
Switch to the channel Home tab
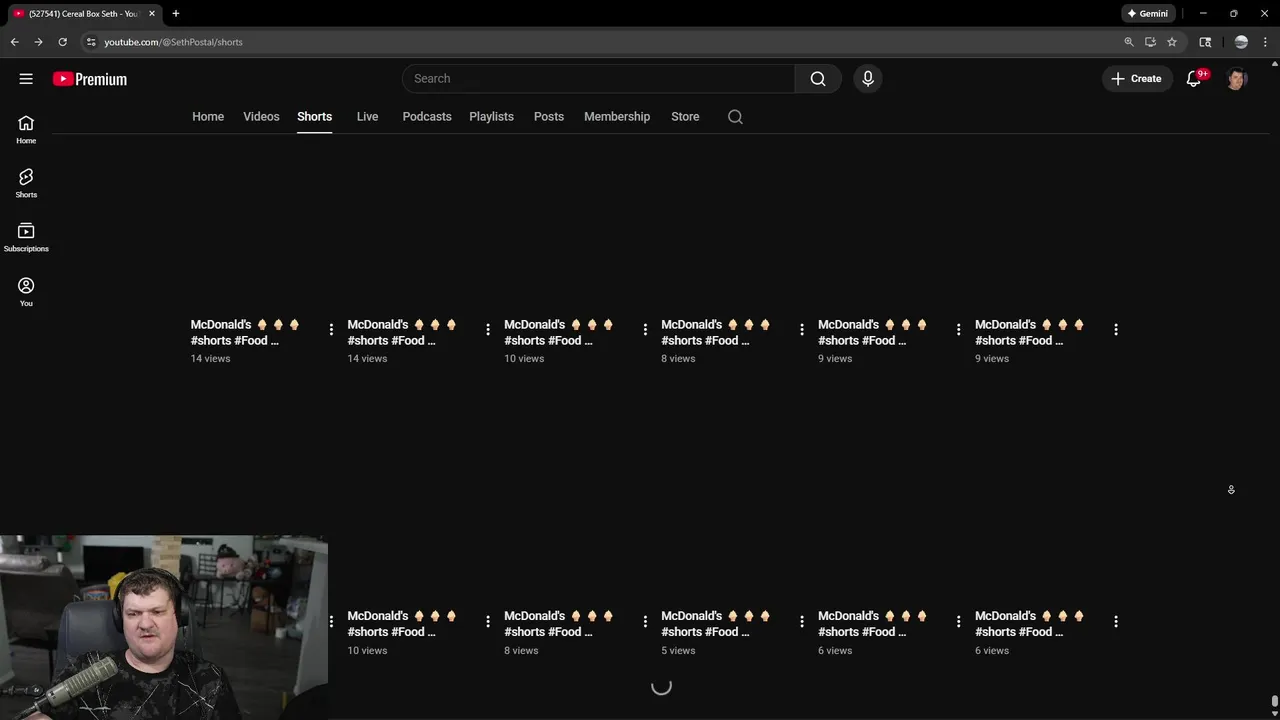click(208, 117)
